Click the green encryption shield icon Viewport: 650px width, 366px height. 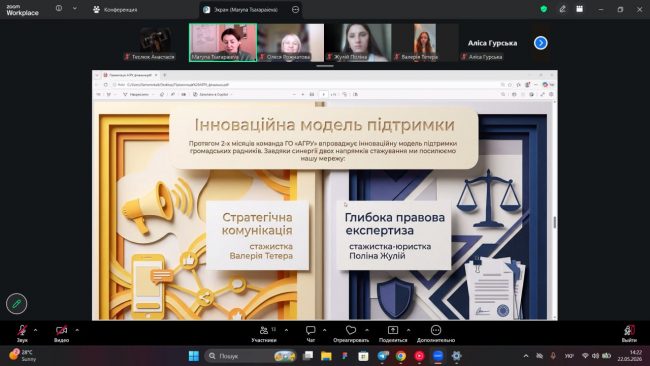pos(543,9)
